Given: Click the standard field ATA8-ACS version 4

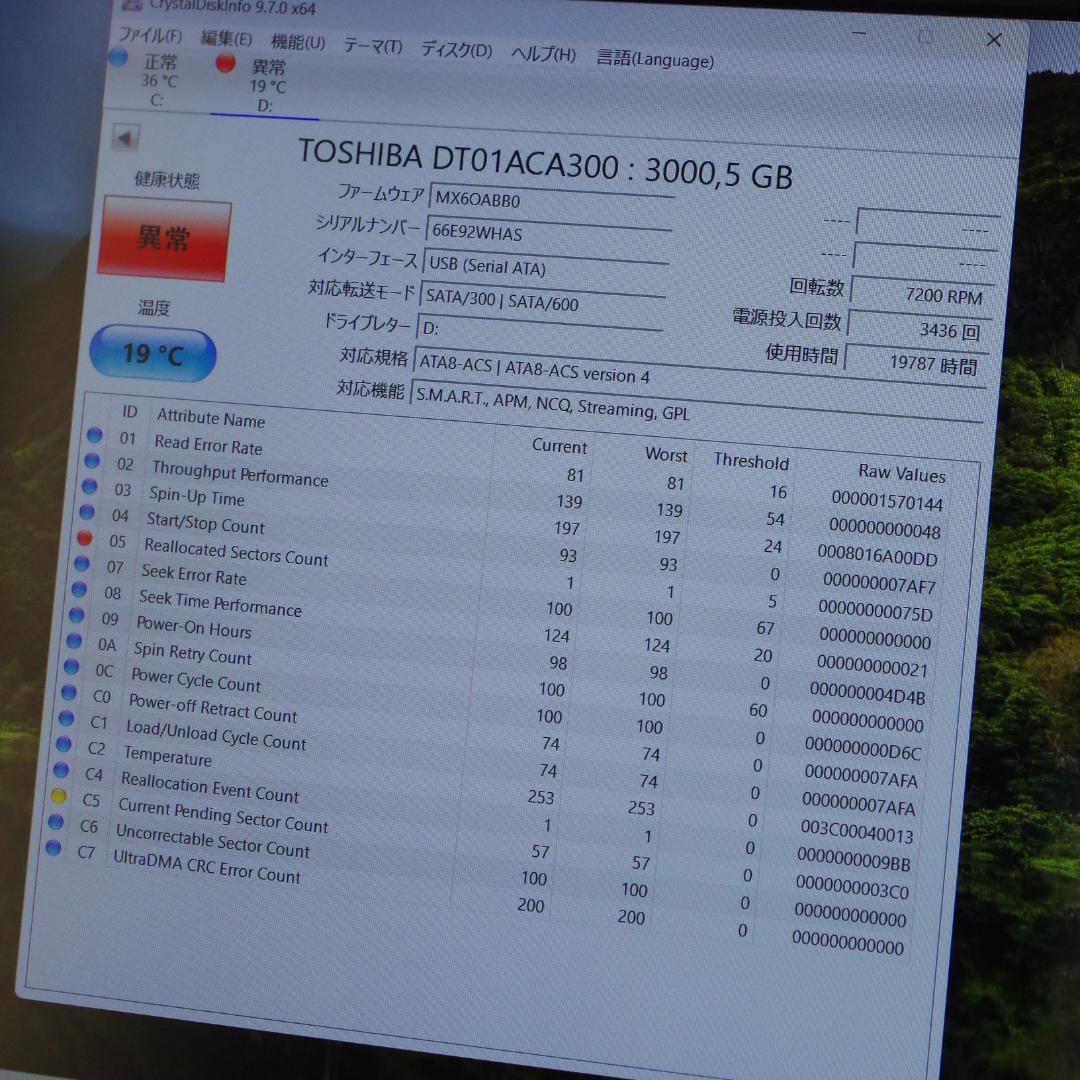Looking at the screenshot, I should pyautogui.click(x=698, y=378).
